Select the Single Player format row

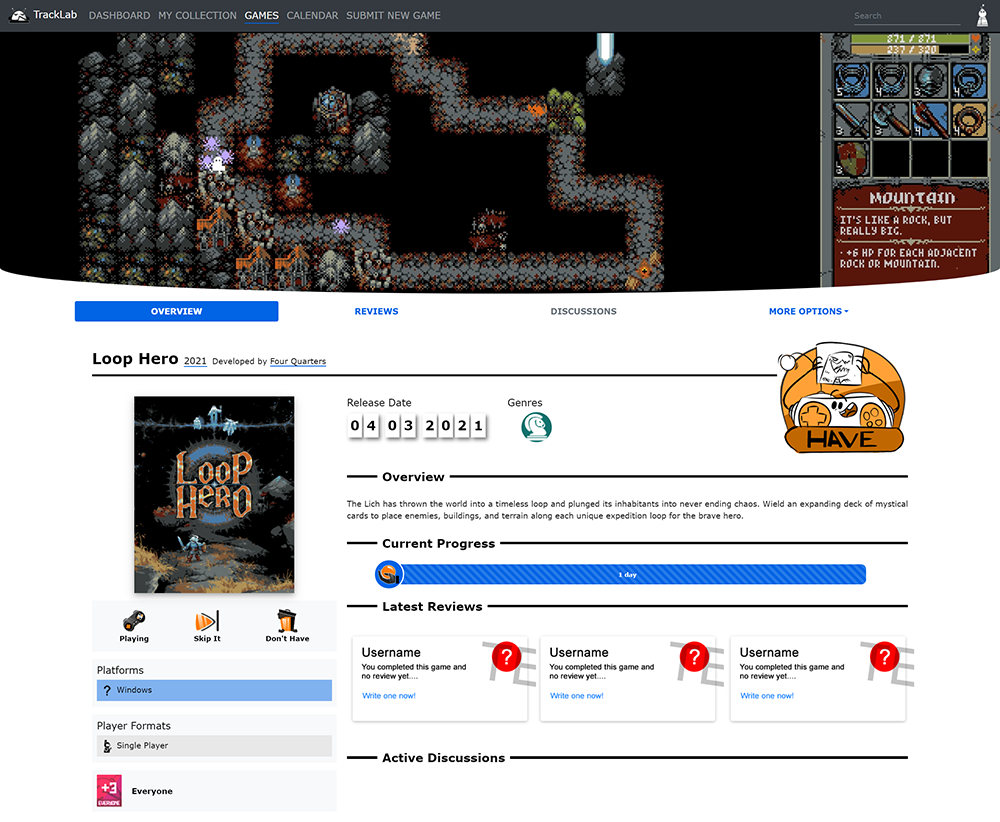[214, 746]
